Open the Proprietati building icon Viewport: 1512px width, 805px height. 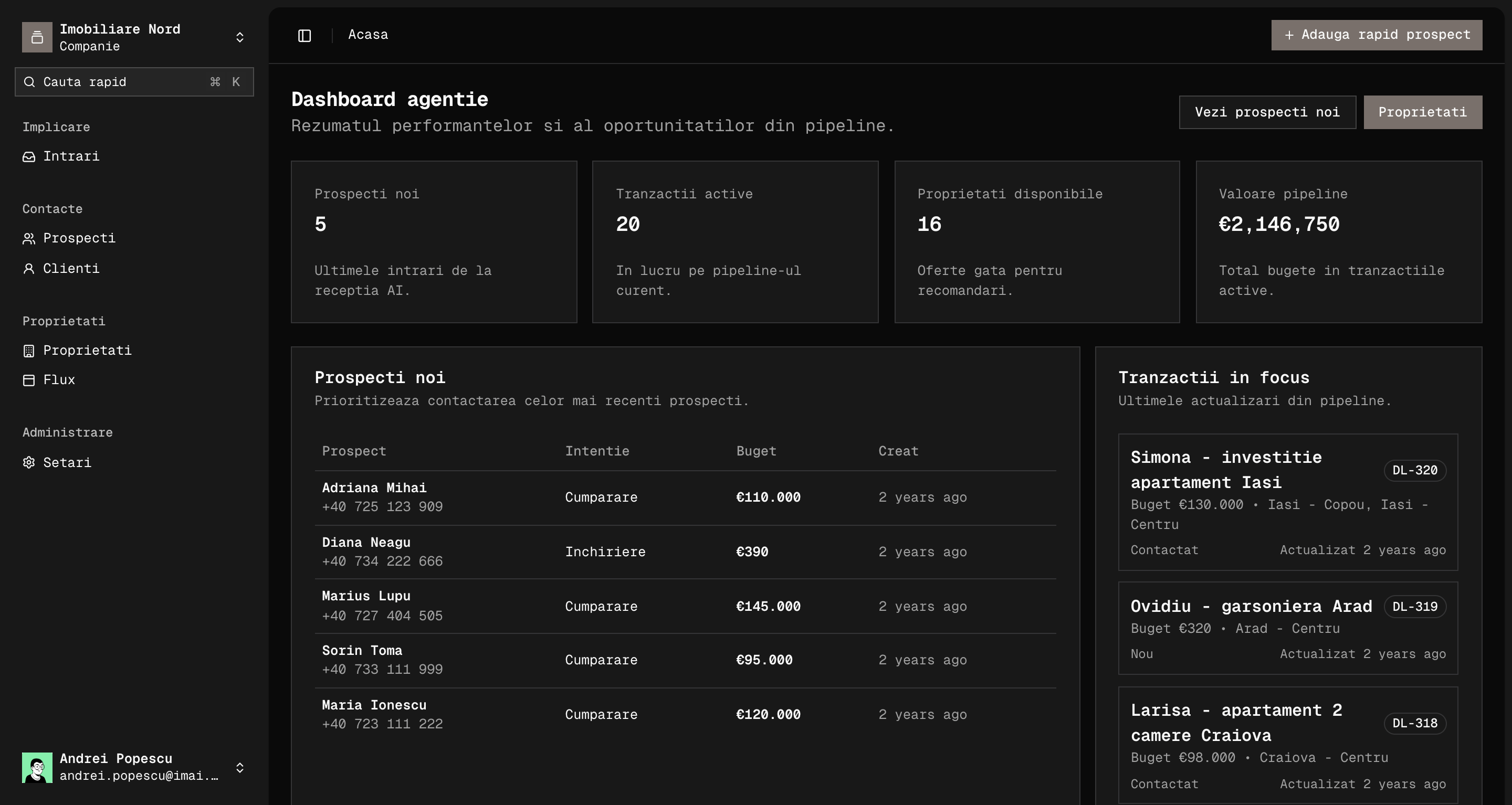click(29, 350)
